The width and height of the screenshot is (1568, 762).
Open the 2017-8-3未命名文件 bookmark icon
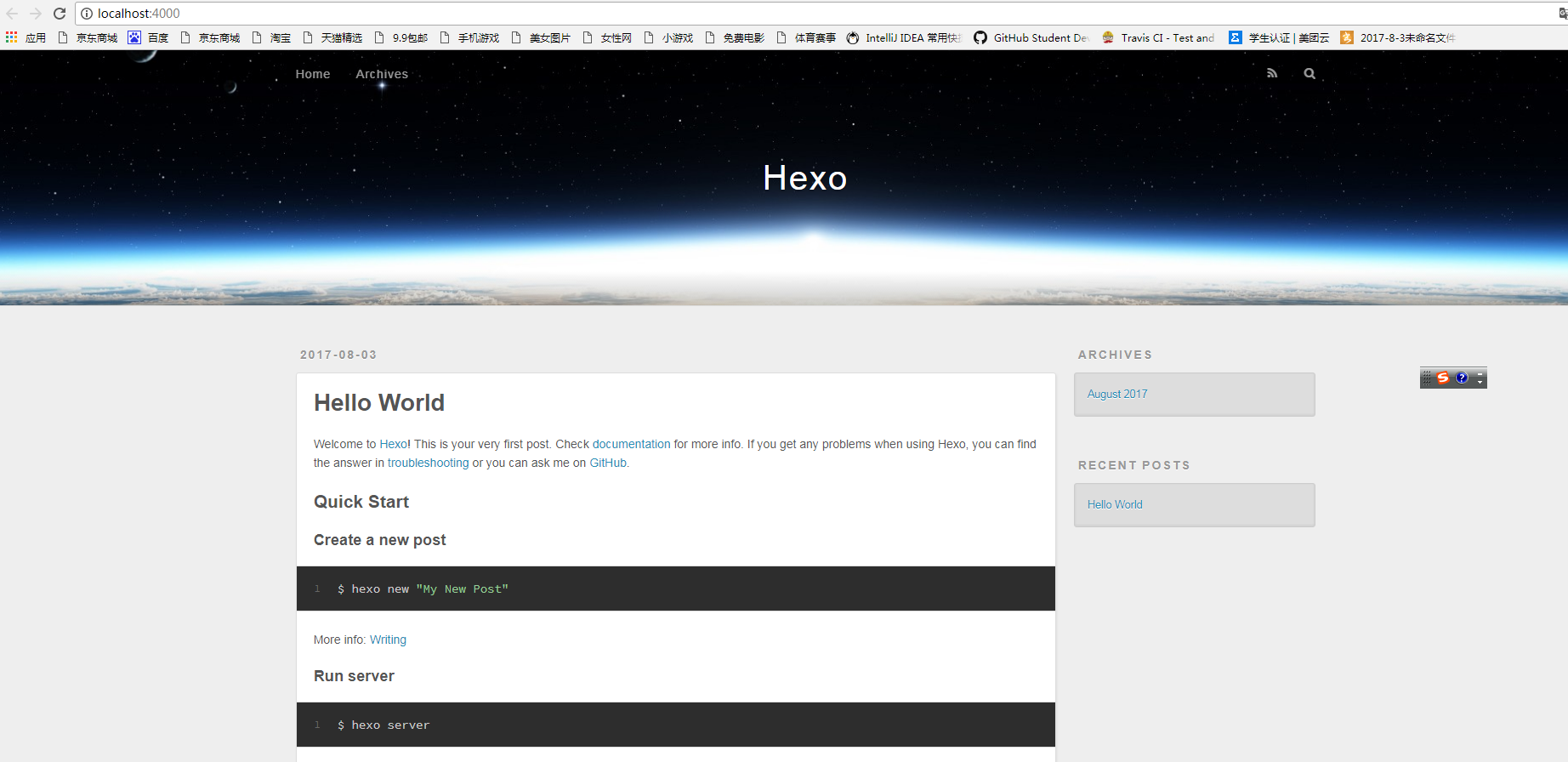coord(1347,37)
